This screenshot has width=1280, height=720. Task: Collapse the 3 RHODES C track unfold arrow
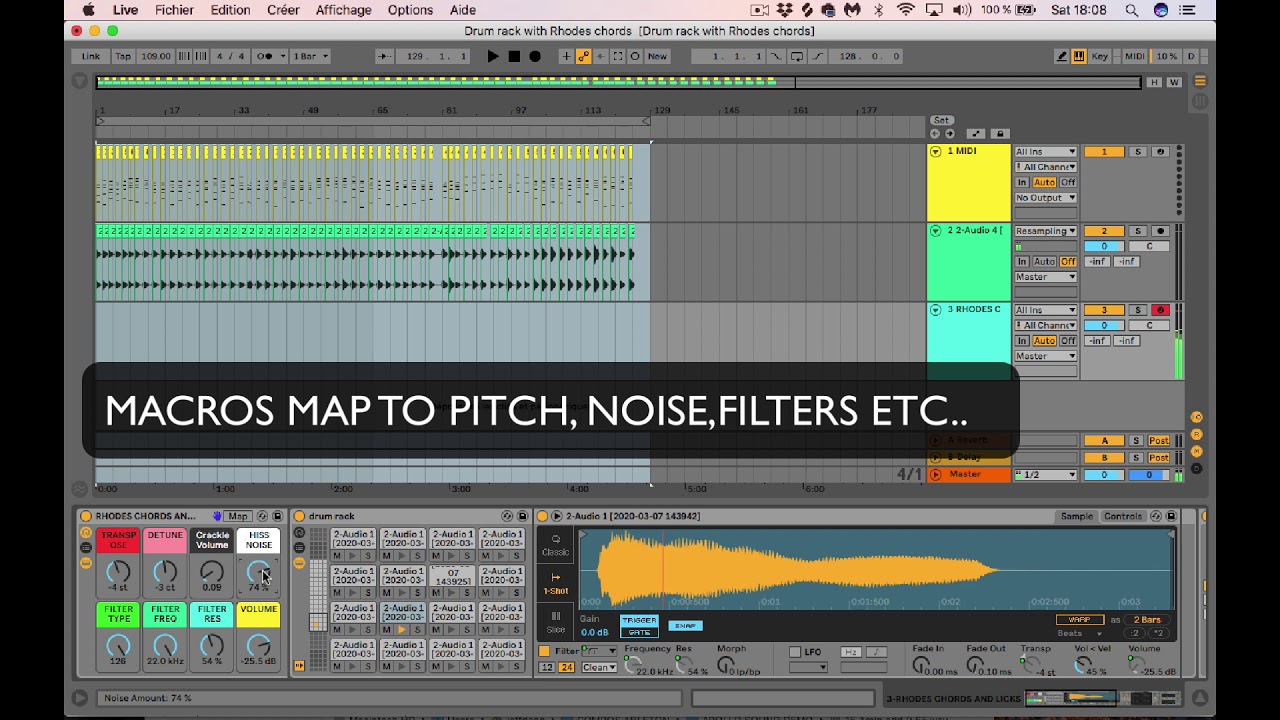[936, 310]
